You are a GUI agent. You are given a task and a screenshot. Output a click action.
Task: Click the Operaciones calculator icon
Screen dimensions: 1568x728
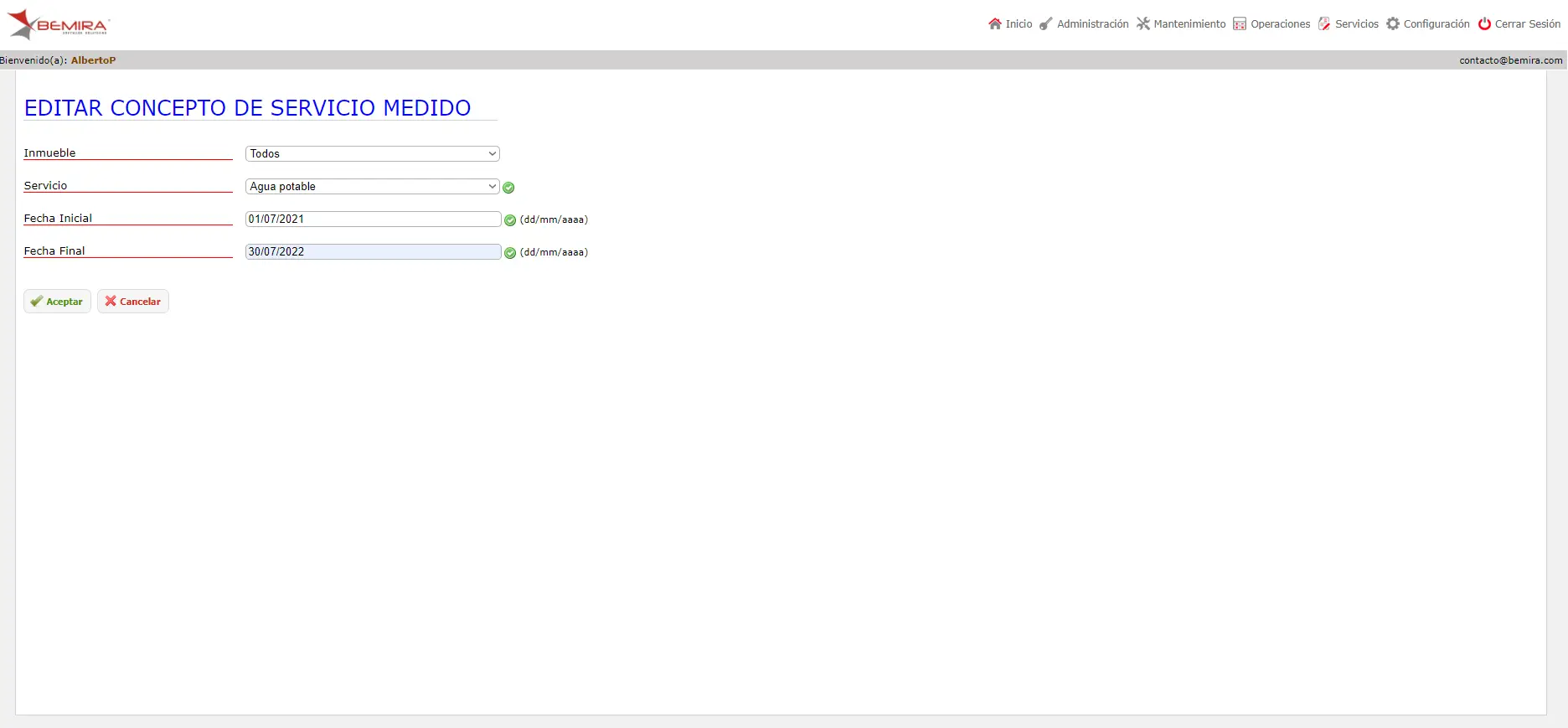point(1240,23)
